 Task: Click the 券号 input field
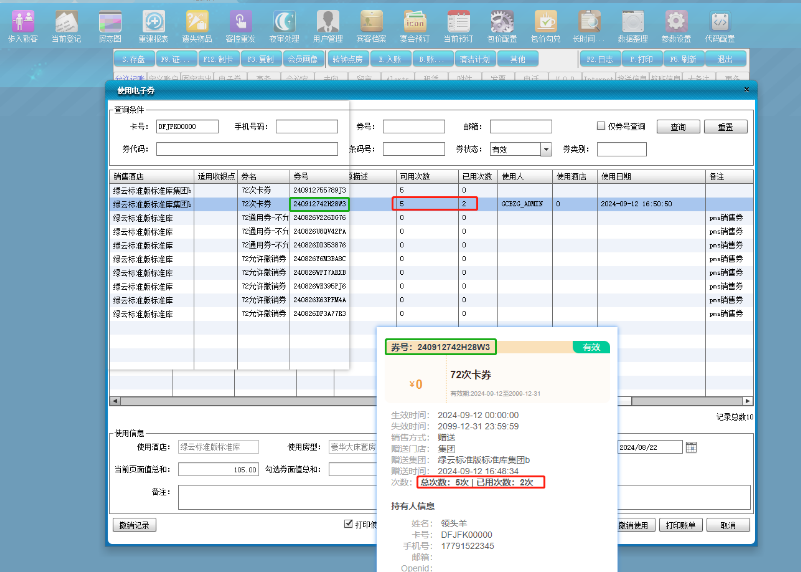click(414, 126)
